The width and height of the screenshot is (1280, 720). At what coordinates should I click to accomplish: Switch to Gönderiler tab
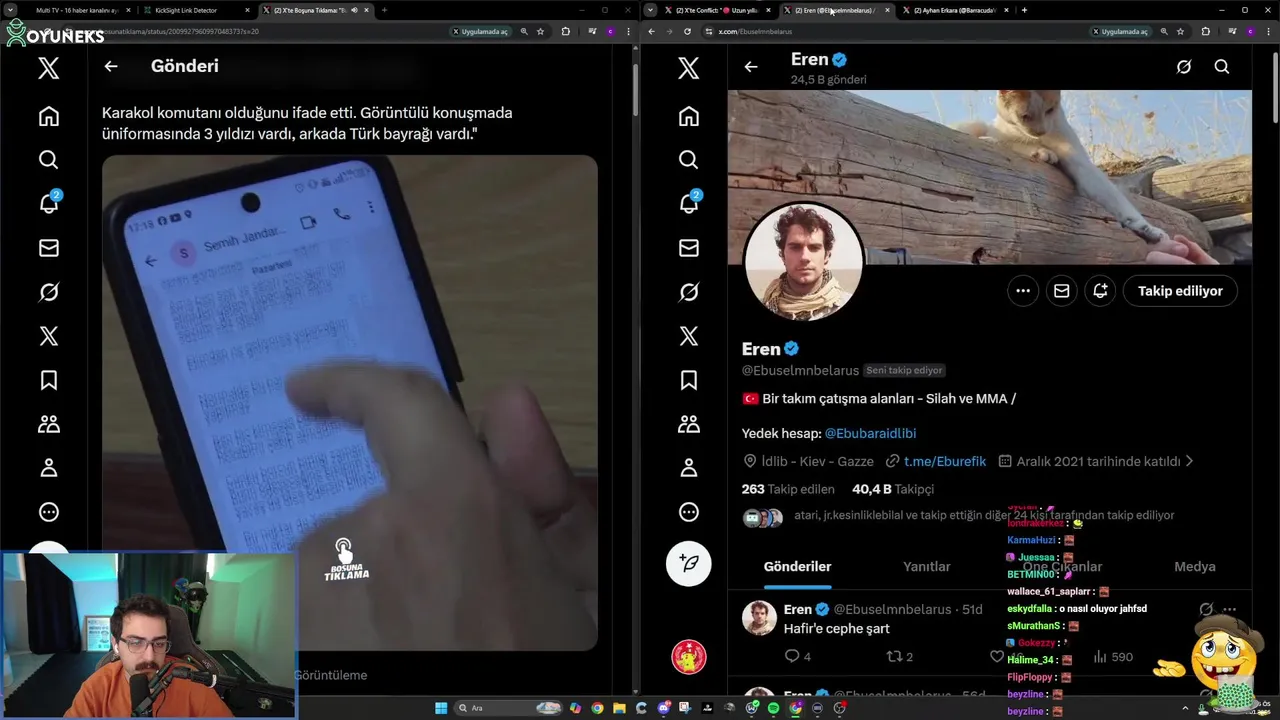pyautogui.click(x=797, y=566)
